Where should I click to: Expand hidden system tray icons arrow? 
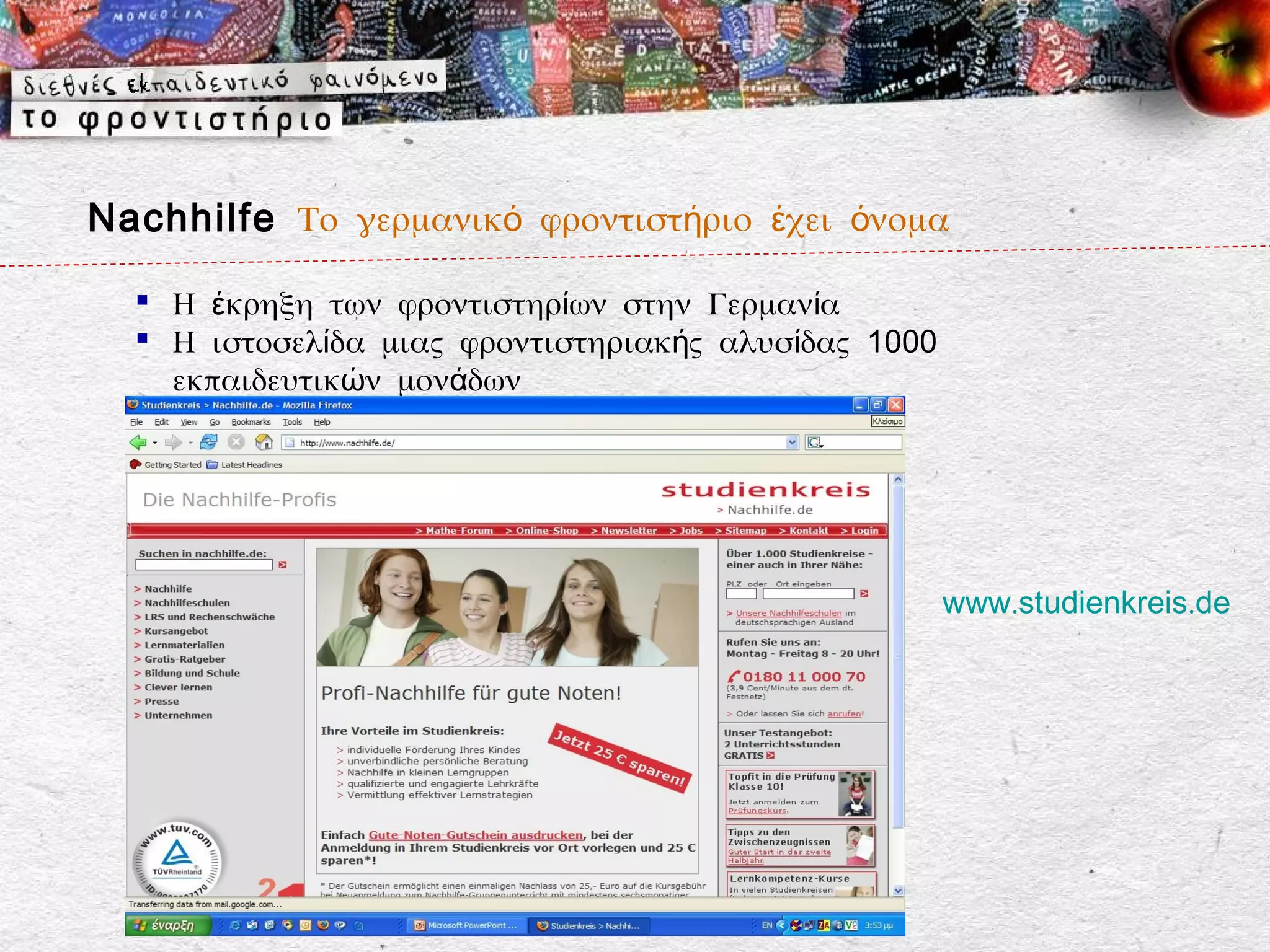click(781, 925)
